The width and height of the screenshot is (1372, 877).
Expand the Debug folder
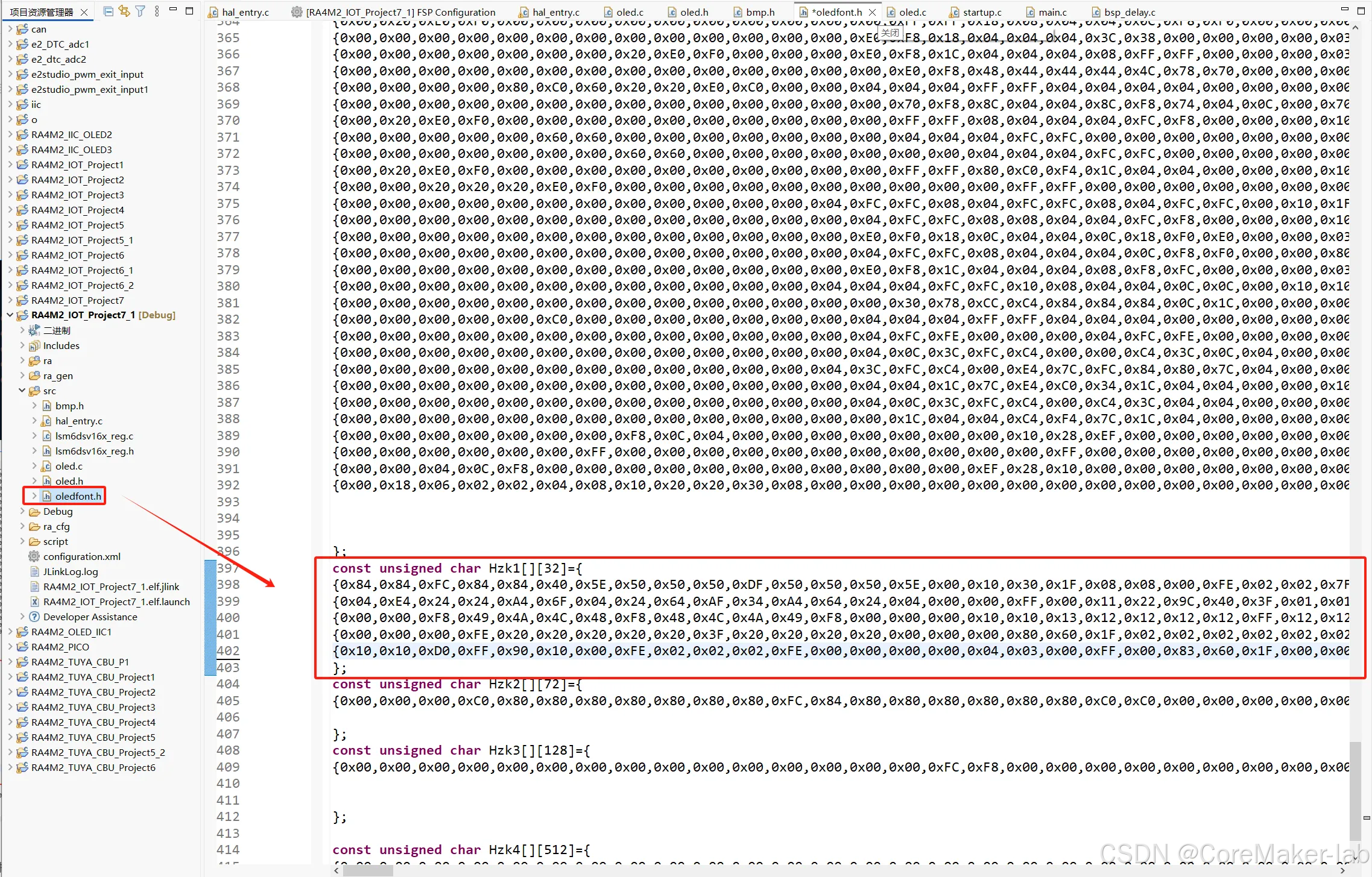click(24, 511)
